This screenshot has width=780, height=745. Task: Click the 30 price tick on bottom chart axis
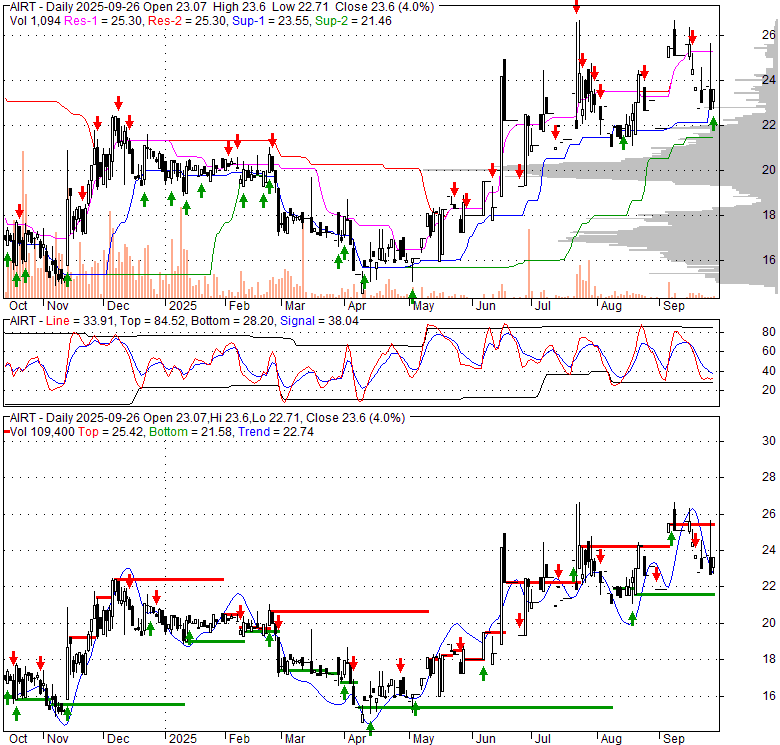(769, 441)
